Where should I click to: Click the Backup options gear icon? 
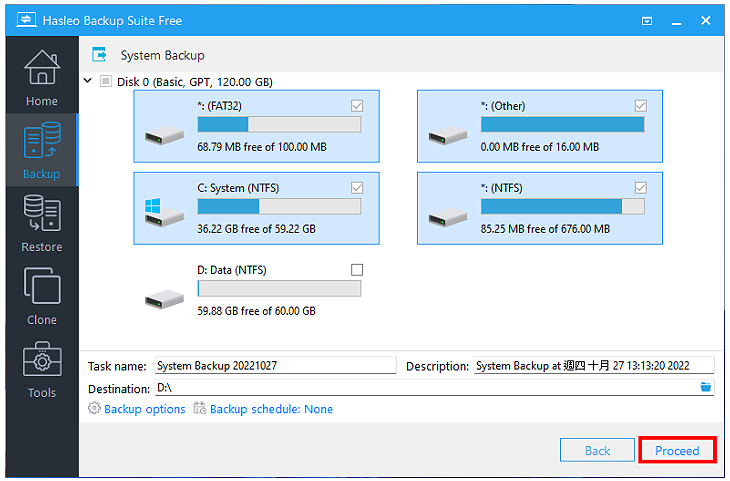(94, 408)
